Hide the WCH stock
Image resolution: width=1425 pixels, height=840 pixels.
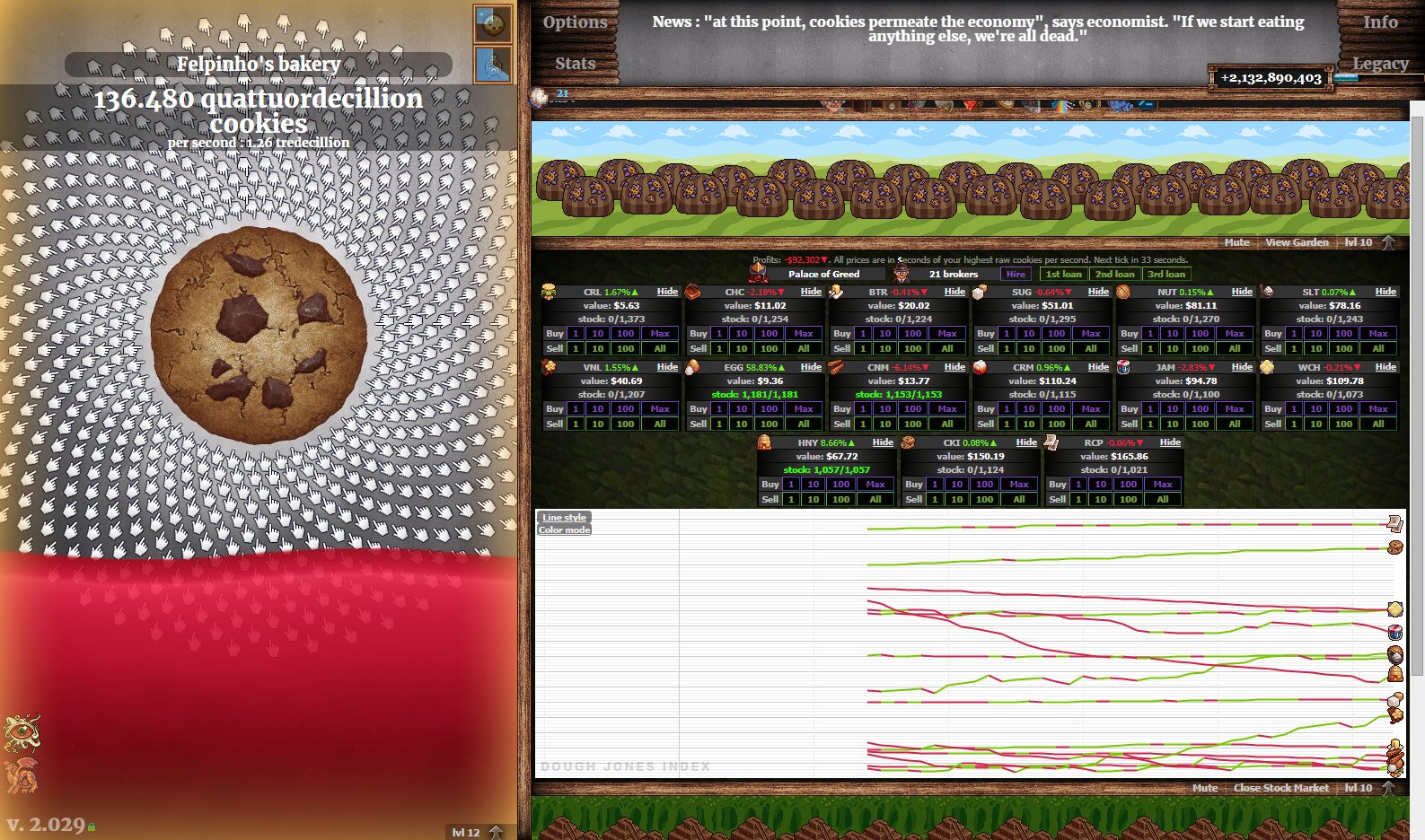click(1385, 367)
